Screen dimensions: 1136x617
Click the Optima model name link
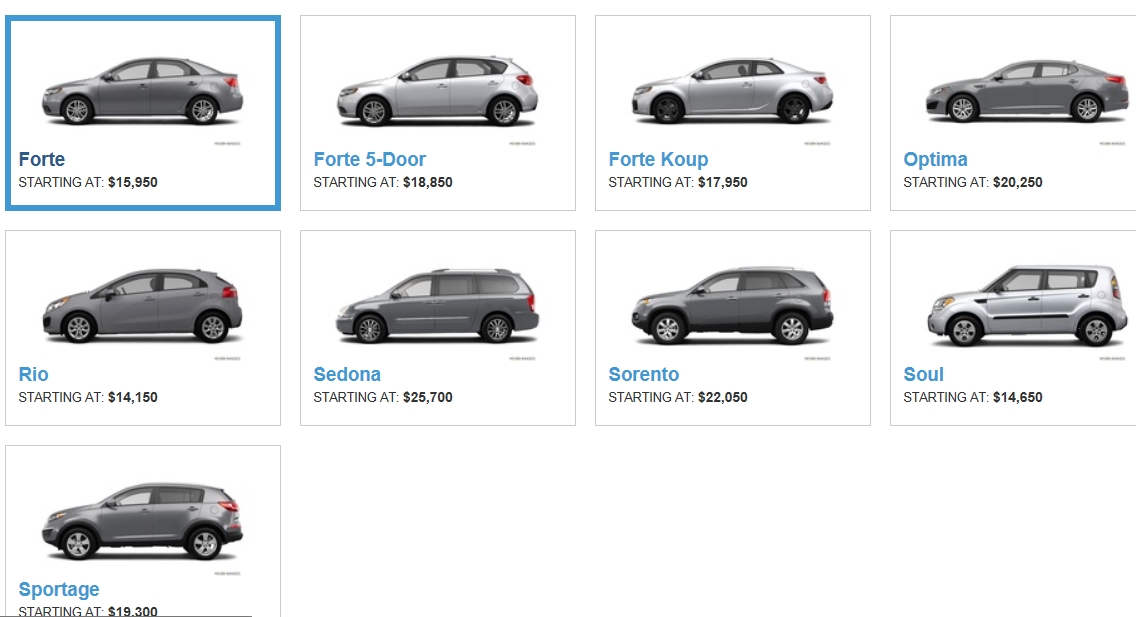(935, 159)
